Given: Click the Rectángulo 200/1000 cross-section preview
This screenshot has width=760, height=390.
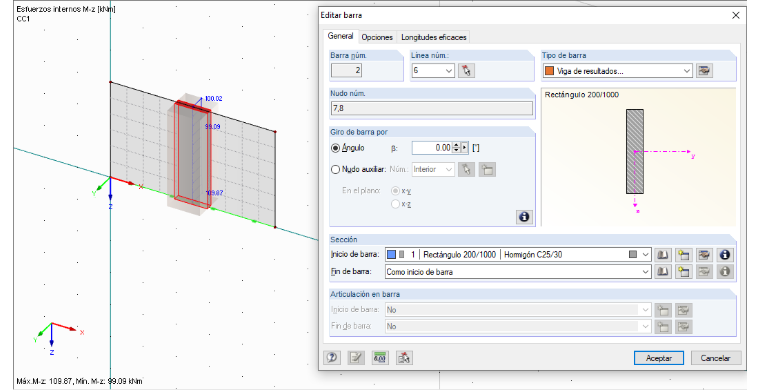Looking at the screenshot, I should (635, 151).
